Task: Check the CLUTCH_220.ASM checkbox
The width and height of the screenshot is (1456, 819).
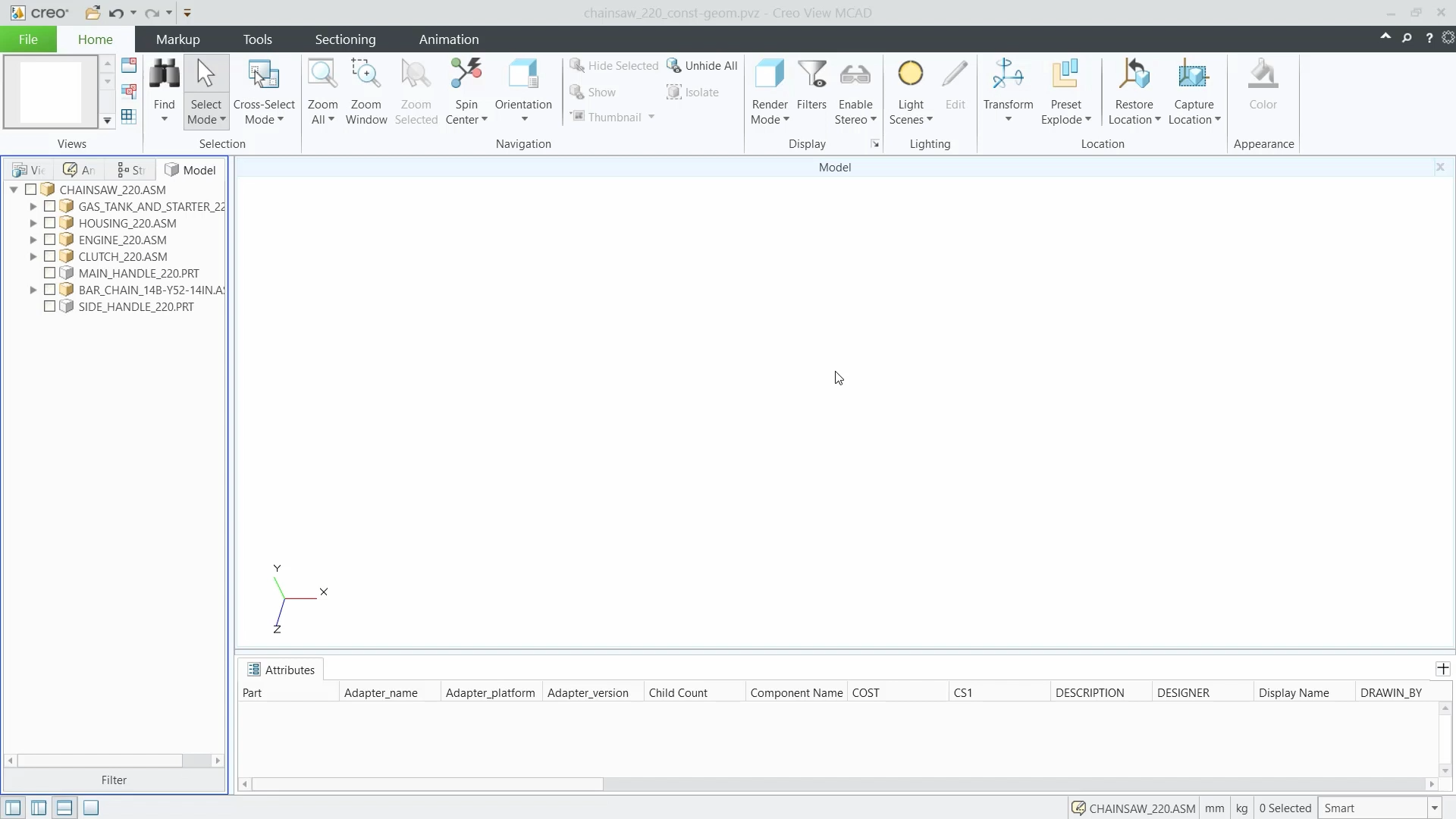Action: [x=49, y=256]
